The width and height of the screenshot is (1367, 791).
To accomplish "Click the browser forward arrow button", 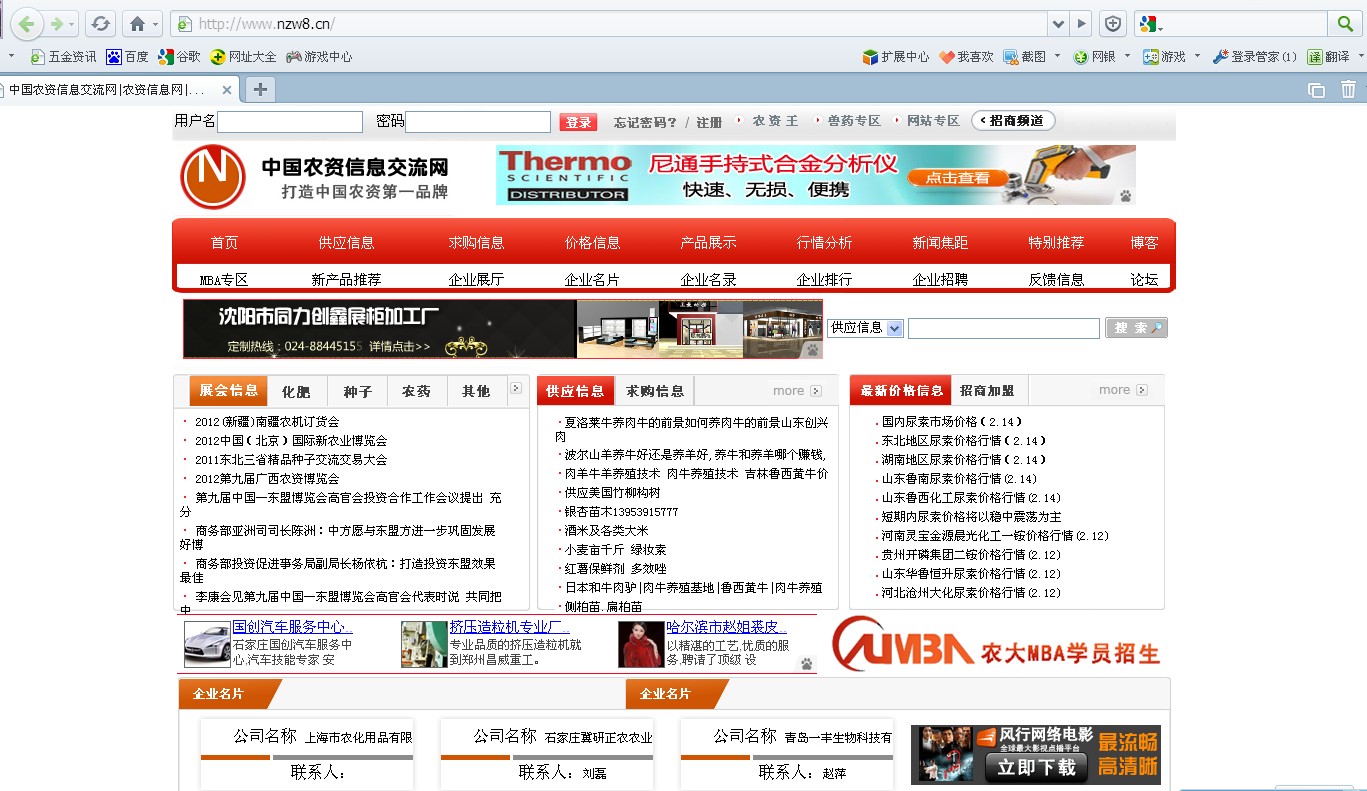I will click(x=59, y=23).
